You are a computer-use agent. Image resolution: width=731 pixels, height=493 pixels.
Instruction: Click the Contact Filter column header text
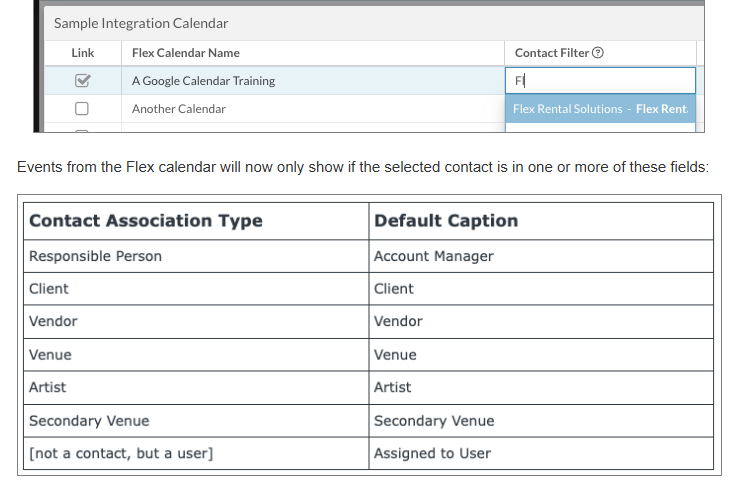point(552,53)
